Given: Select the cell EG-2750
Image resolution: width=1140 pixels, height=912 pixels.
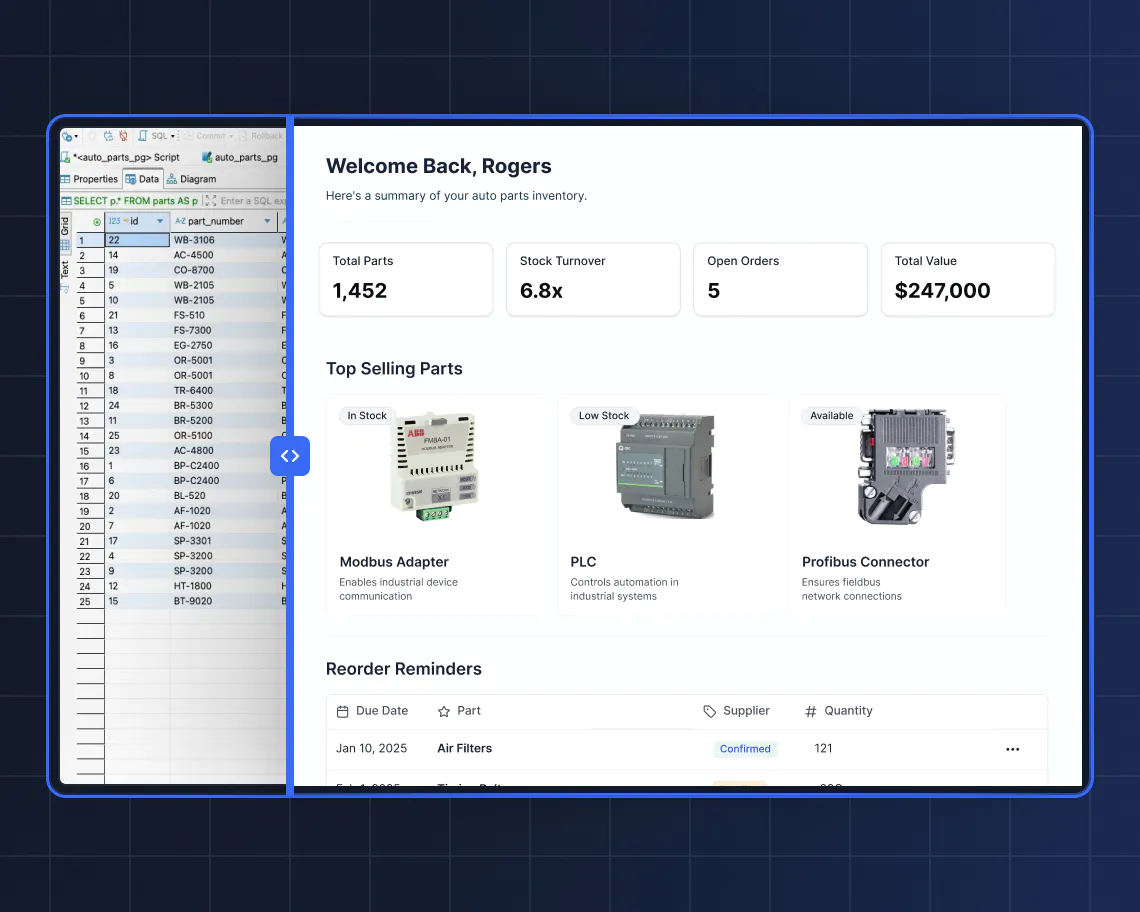Looking at the screenshot, I should tap(225, 345).
